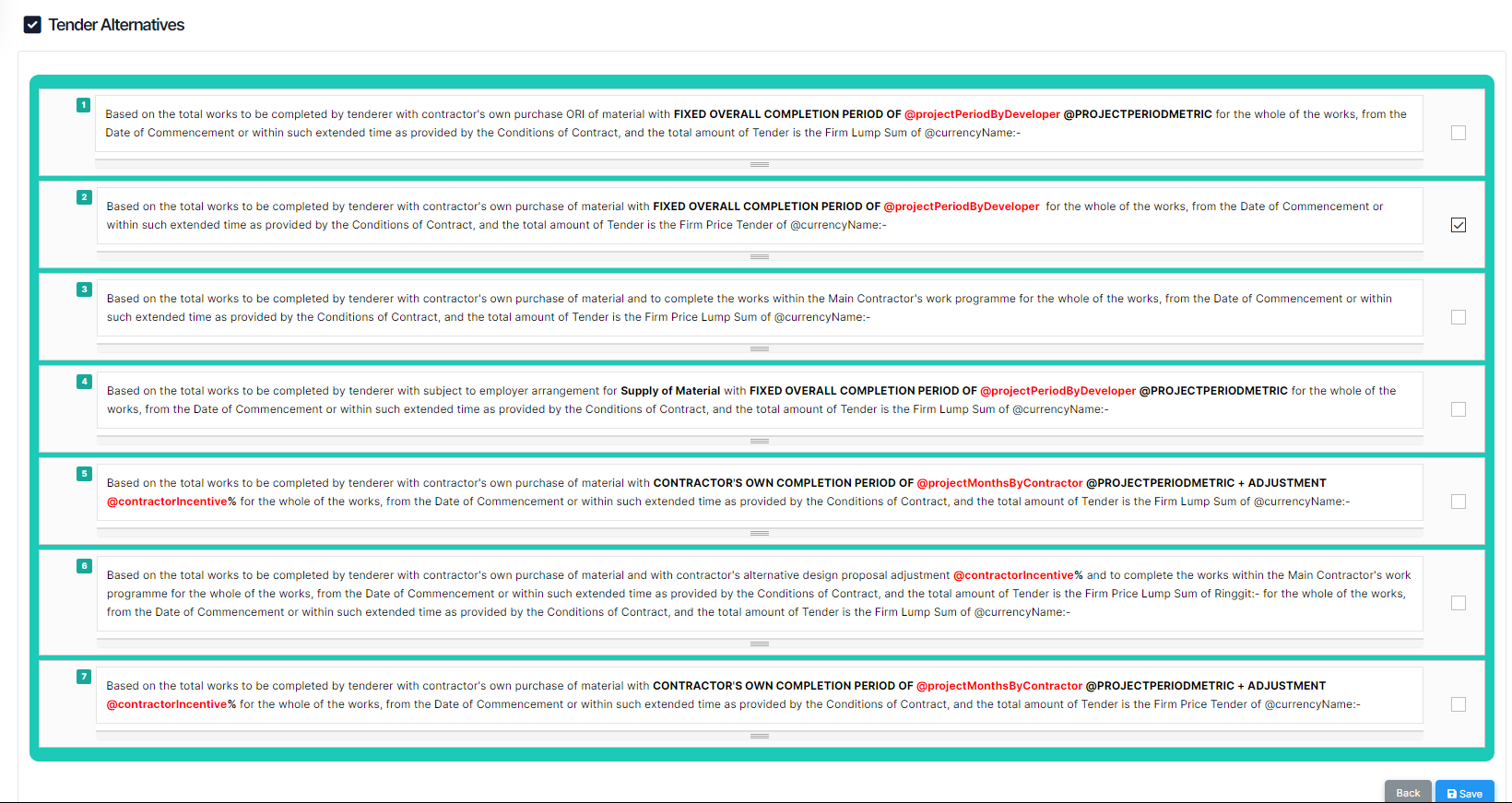Click the resize handle under alternative 4 text

(760, 441)
